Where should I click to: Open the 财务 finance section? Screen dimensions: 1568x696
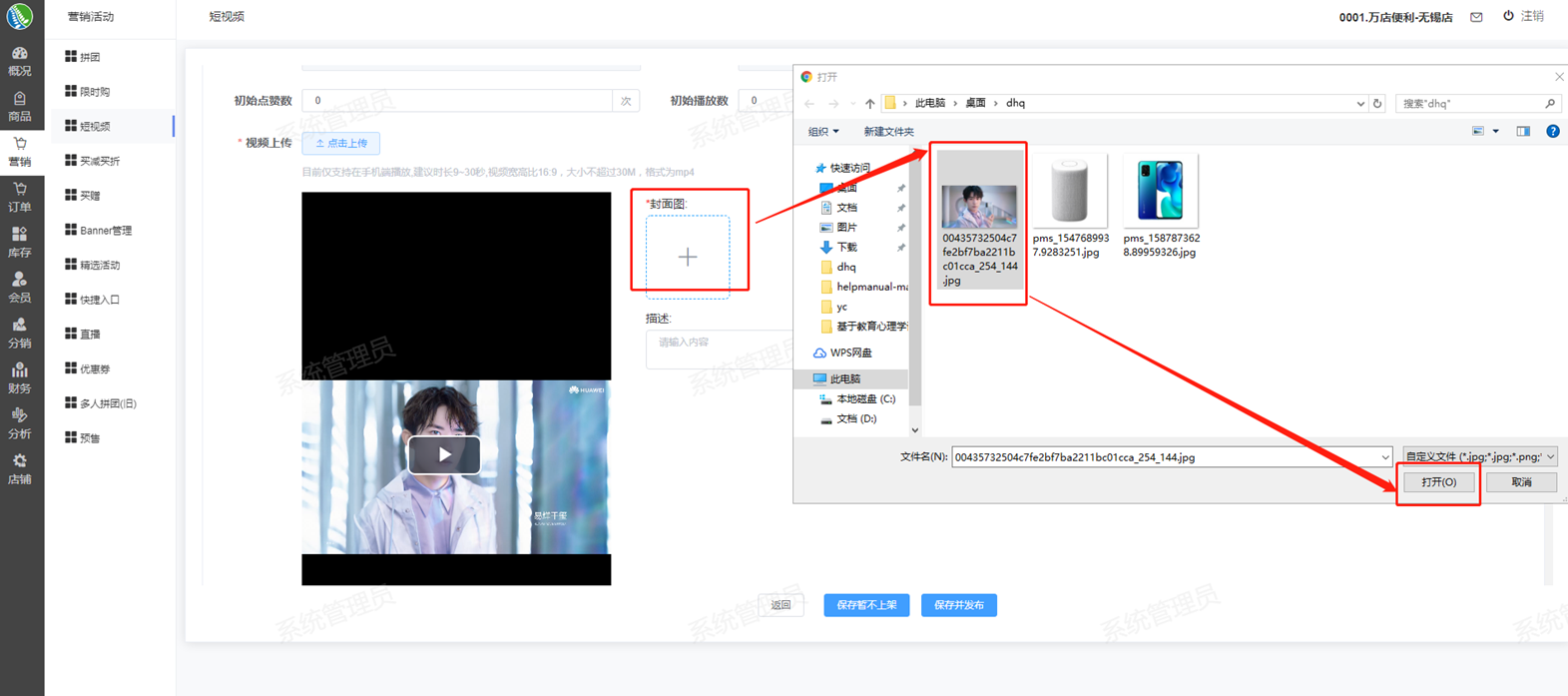click(20, 378)
